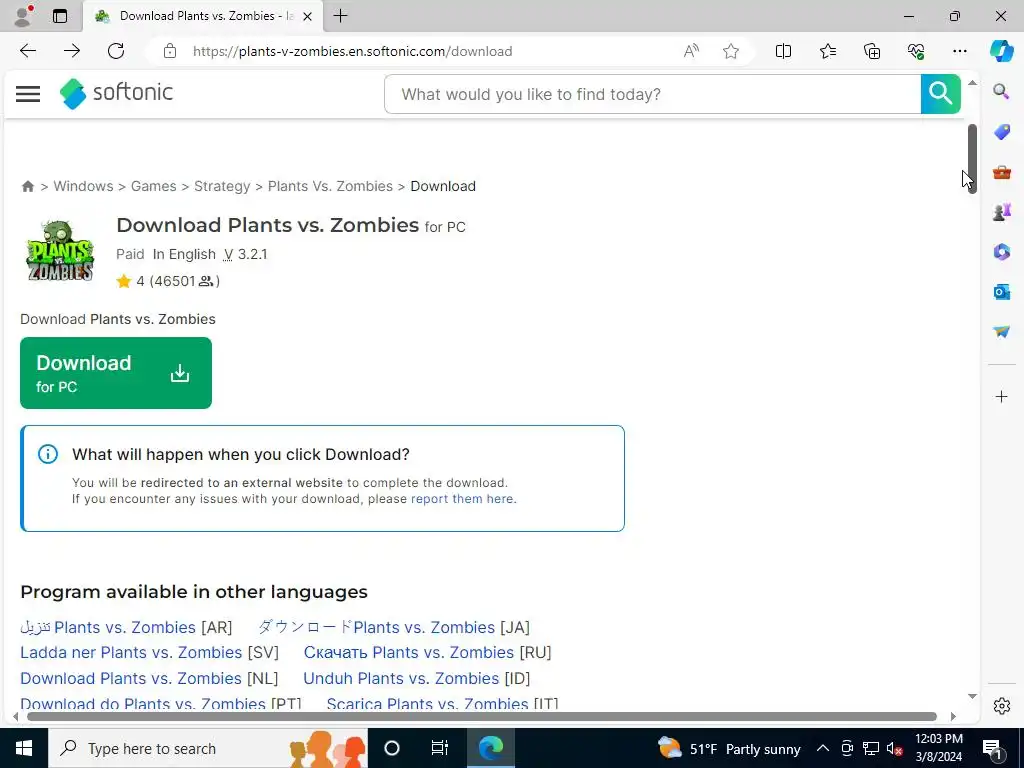
Task: Open the sidebar search icon
Action: (1001, 91)
